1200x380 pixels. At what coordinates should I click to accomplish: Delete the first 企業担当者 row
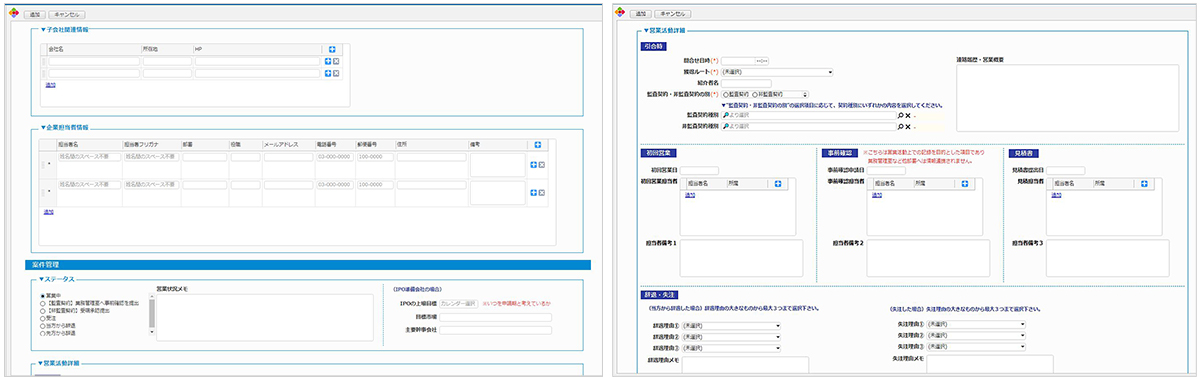tap(542, 164)
